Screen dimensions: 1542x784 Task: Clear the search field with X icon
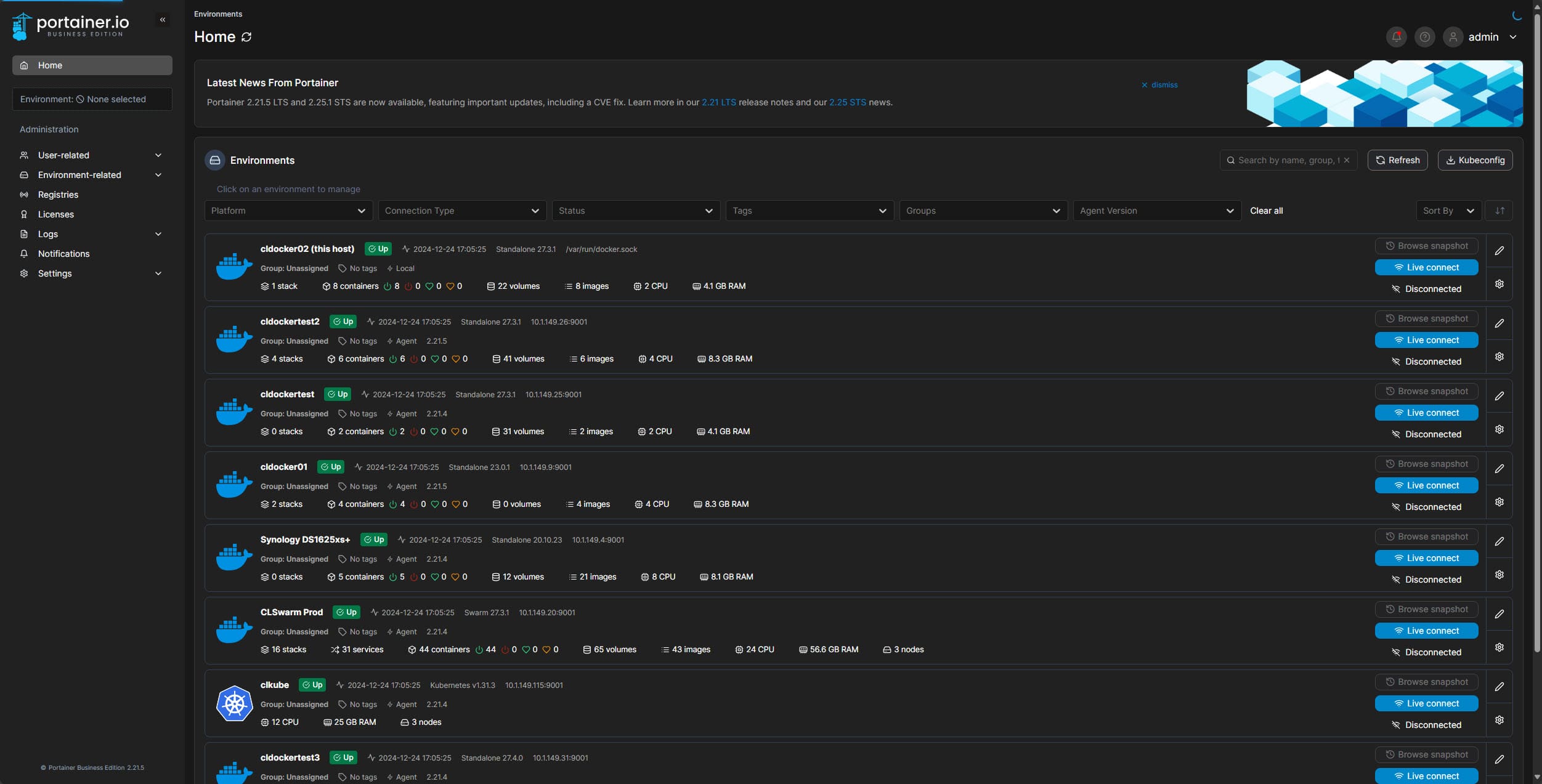point(1347,160)
